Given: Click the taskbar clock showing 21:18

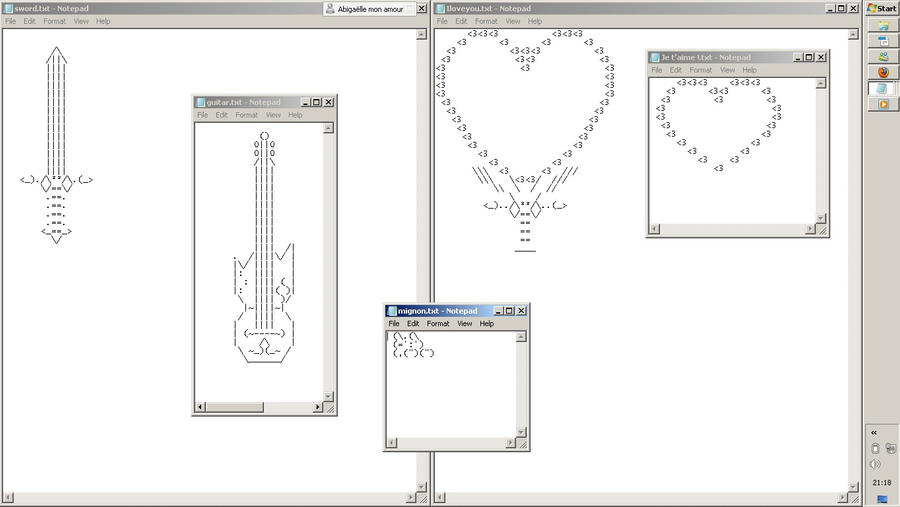Looking at the screenshot, I should [882, 483].
